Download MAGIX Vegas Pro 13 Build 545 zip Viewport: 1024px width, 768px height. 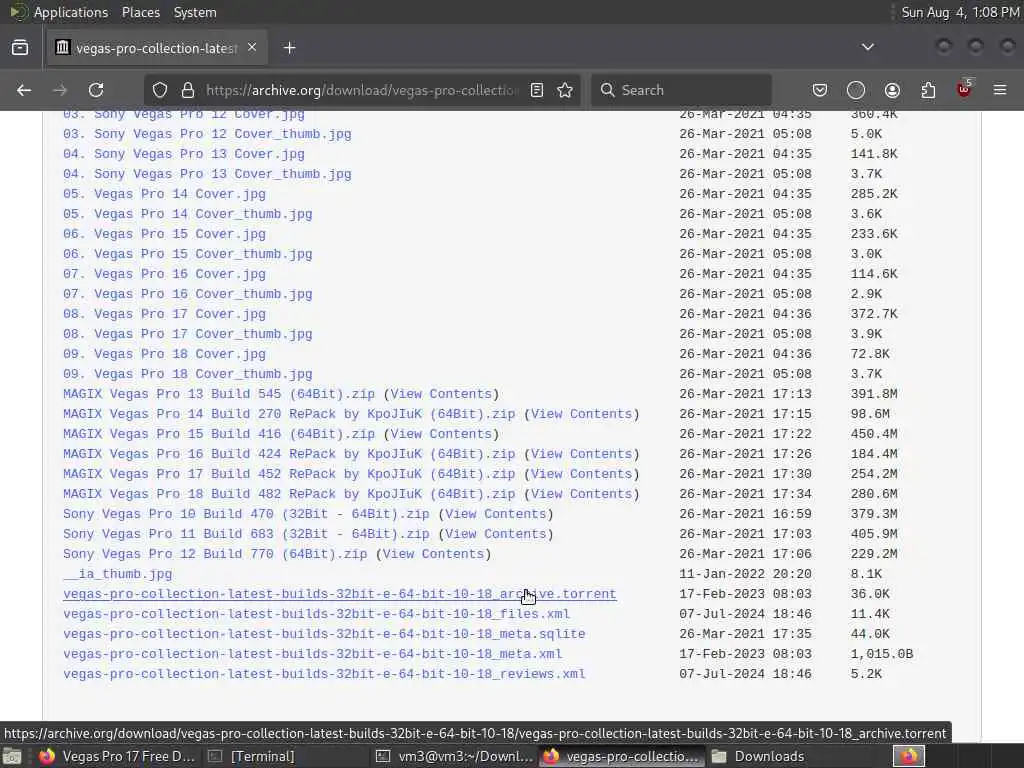click(219, 394)
